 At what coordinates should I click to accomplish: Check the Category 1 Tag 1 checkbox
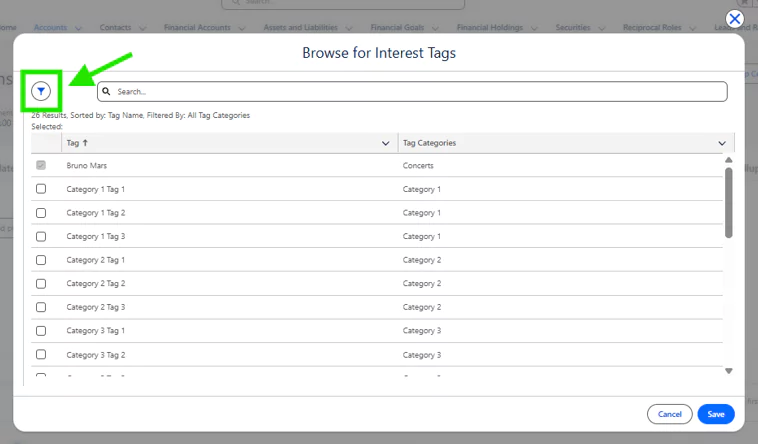coord(41,189)
